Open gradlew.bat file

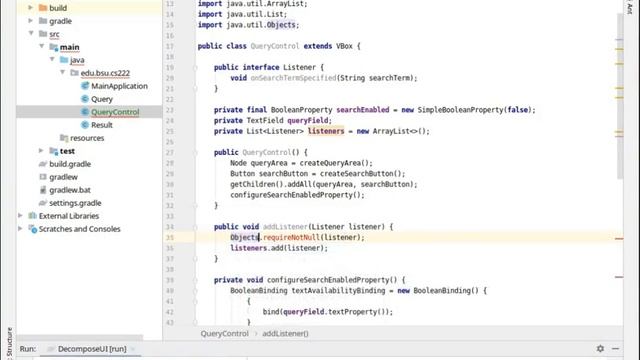pos(70,190)
